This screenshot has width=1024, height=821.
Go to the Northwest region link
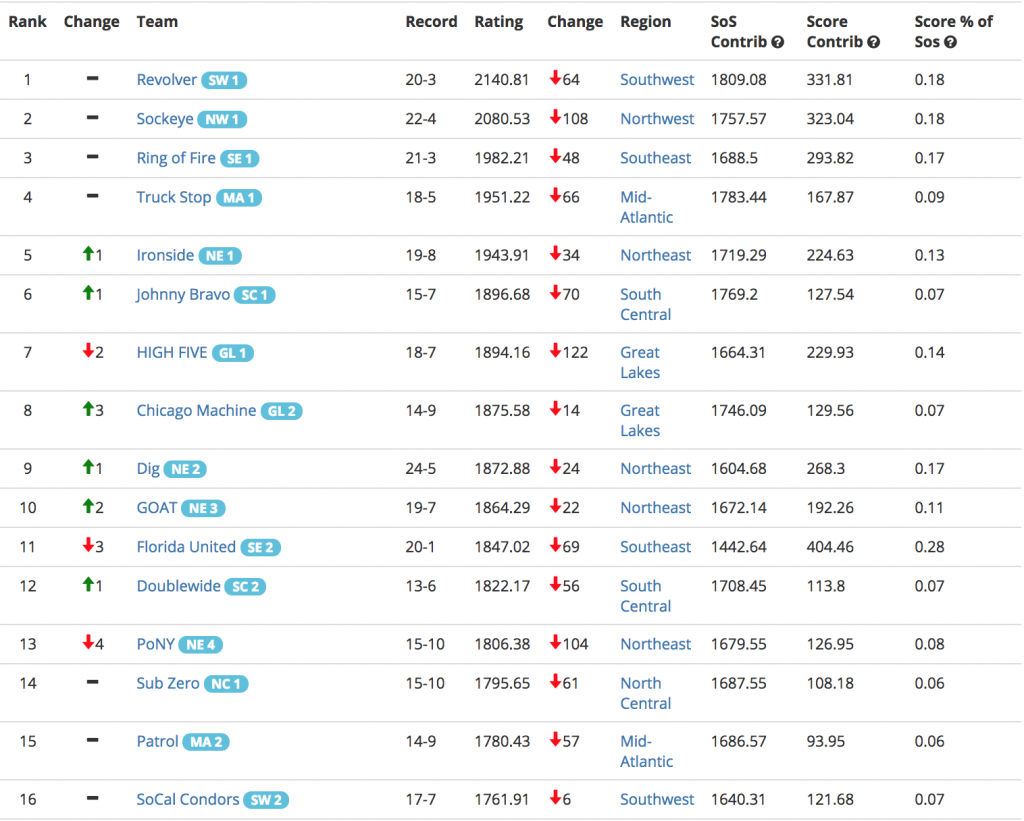pyautogui.click(x=657, y=119)
